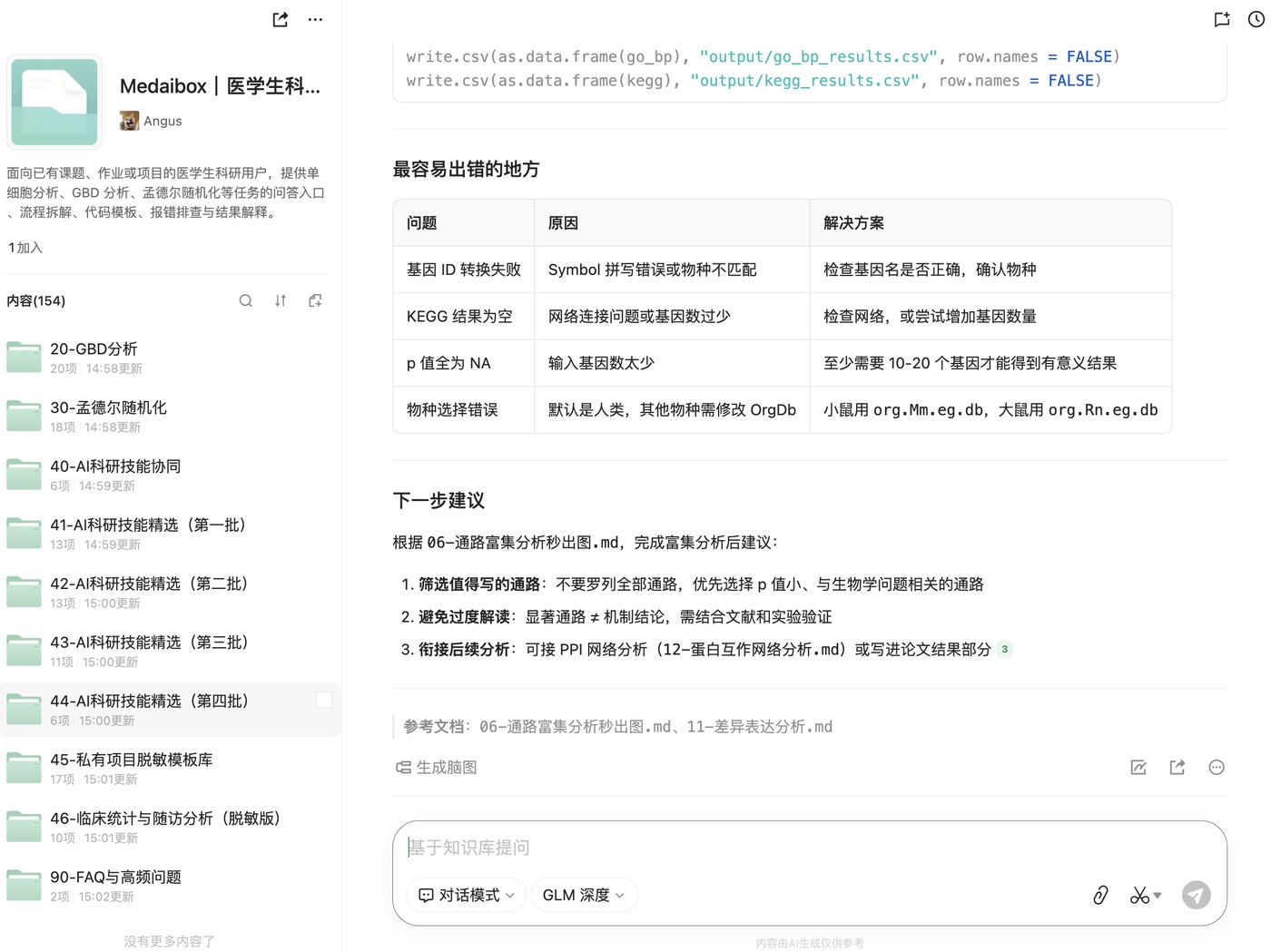Viewport: 1271px width, 952px height.
Task: Click the 最容易出错的地方 heading
Action: [466, 169]
